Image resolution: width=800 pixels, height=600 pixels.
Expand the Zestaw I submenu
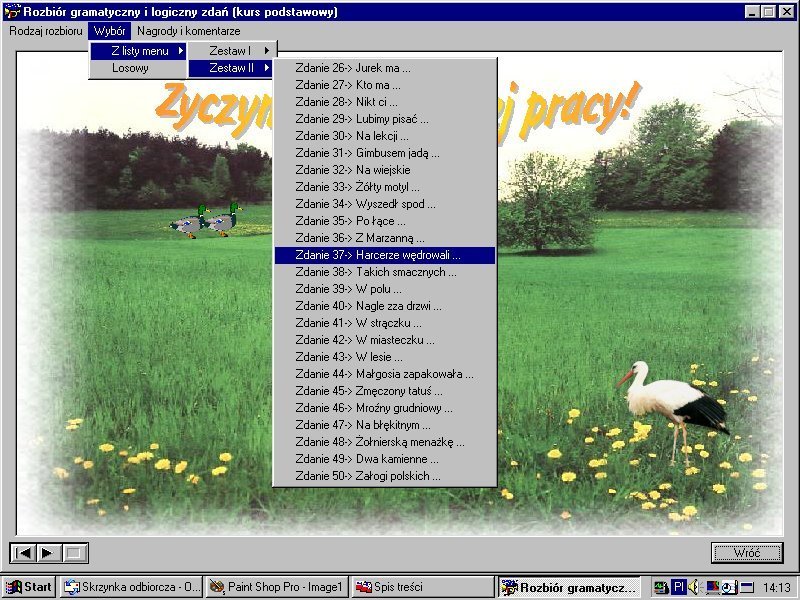point(238,50)
